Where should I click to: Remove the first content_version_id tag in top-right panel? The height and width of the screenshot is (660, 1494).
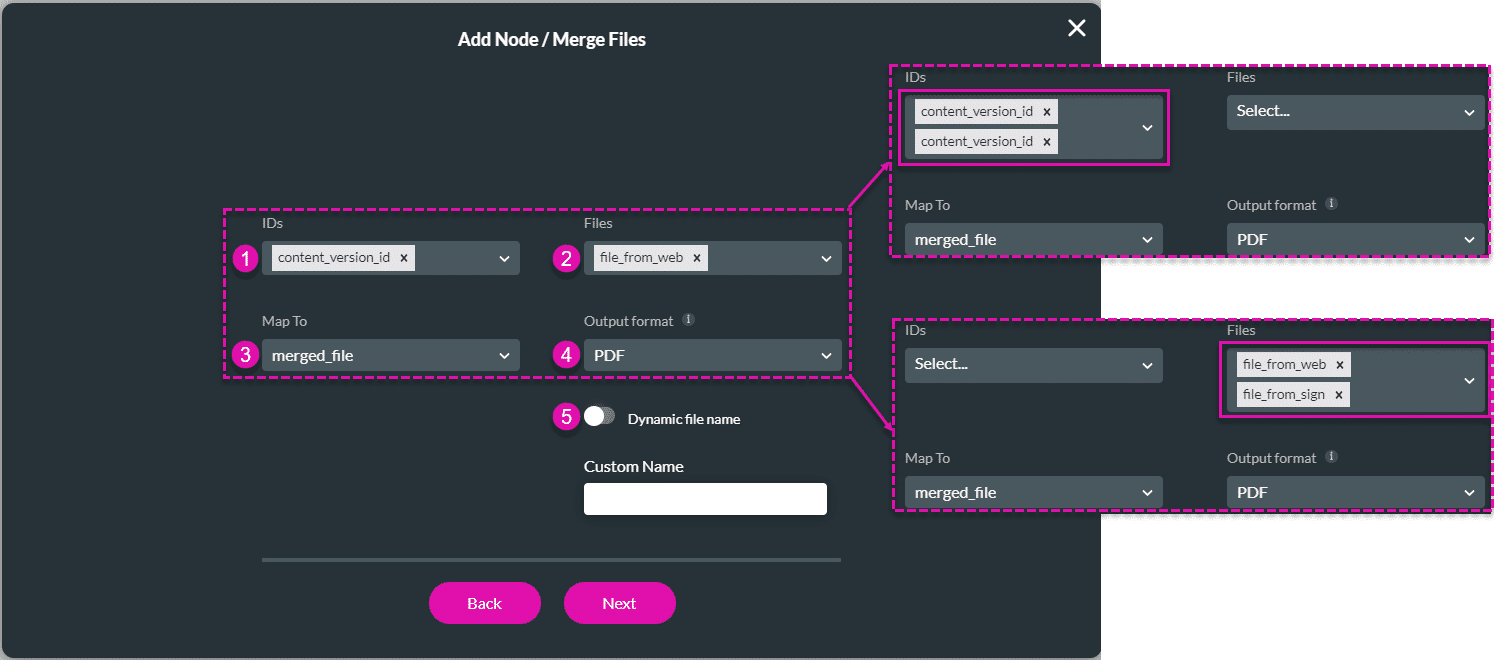coord(1047,111)
